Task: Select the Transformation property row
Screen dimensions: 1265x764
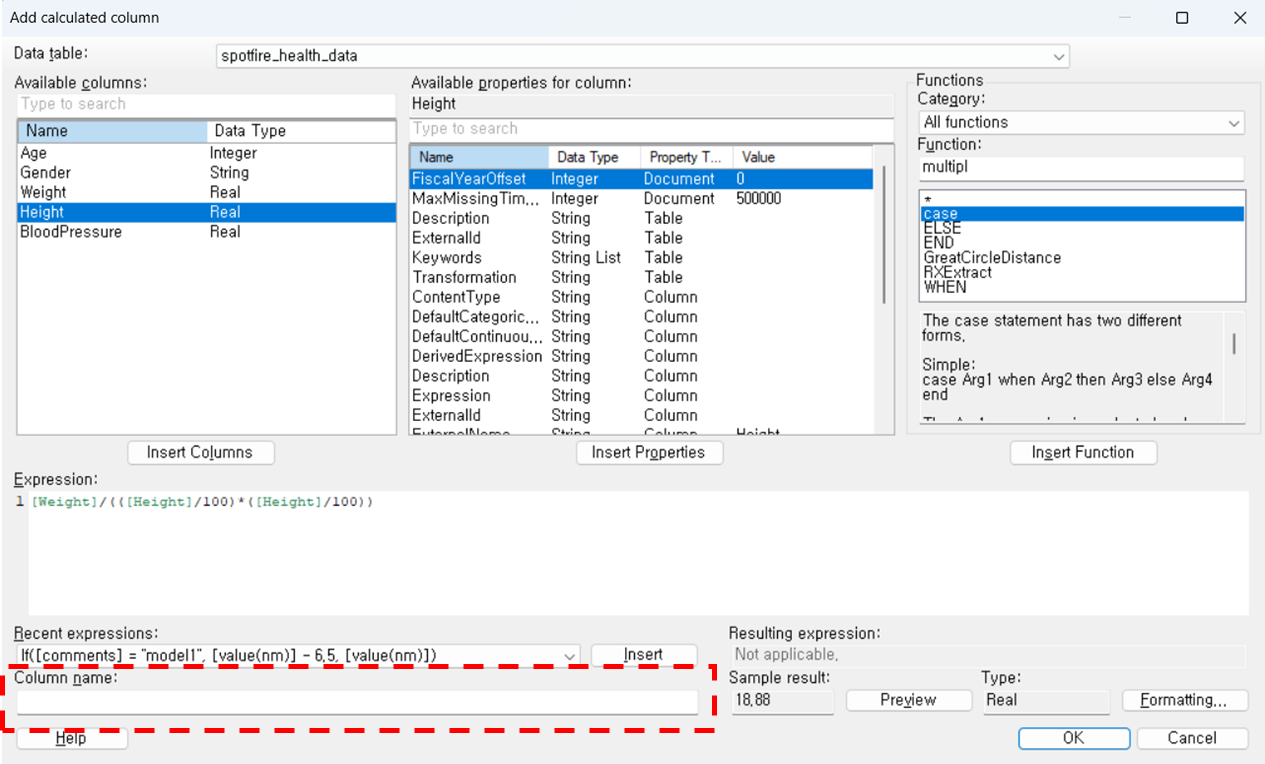Action: tap(641, 278)
